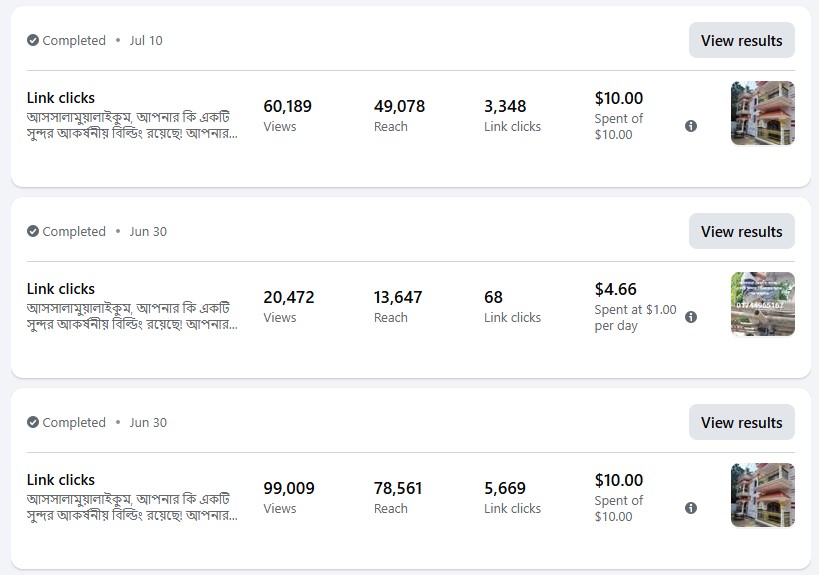Click Completed checkmark icon for Jul 10 ad

click(x=33, y=40)
